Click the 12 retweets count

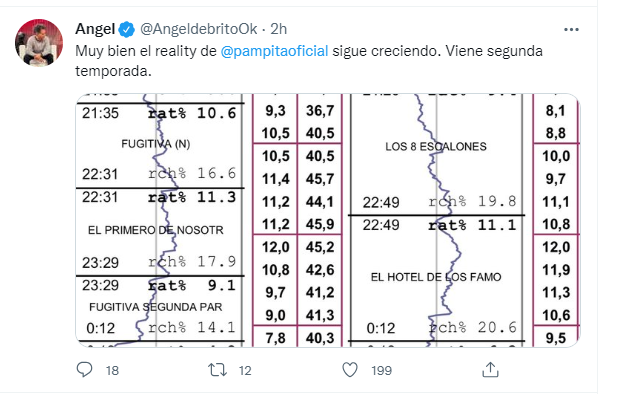245,370
